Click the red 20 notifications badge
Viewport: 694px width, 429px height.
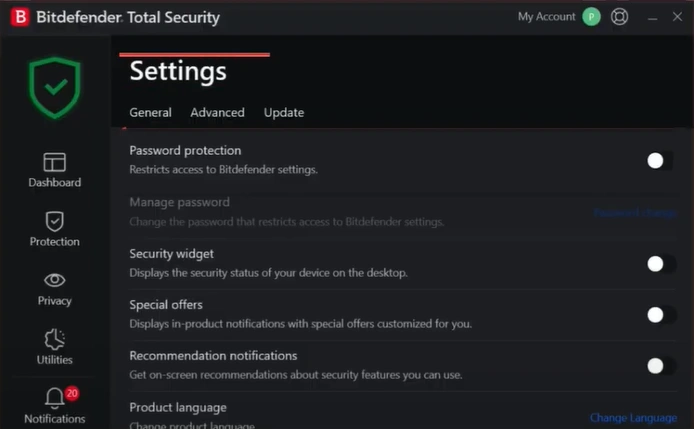click(x=72, y=394)
